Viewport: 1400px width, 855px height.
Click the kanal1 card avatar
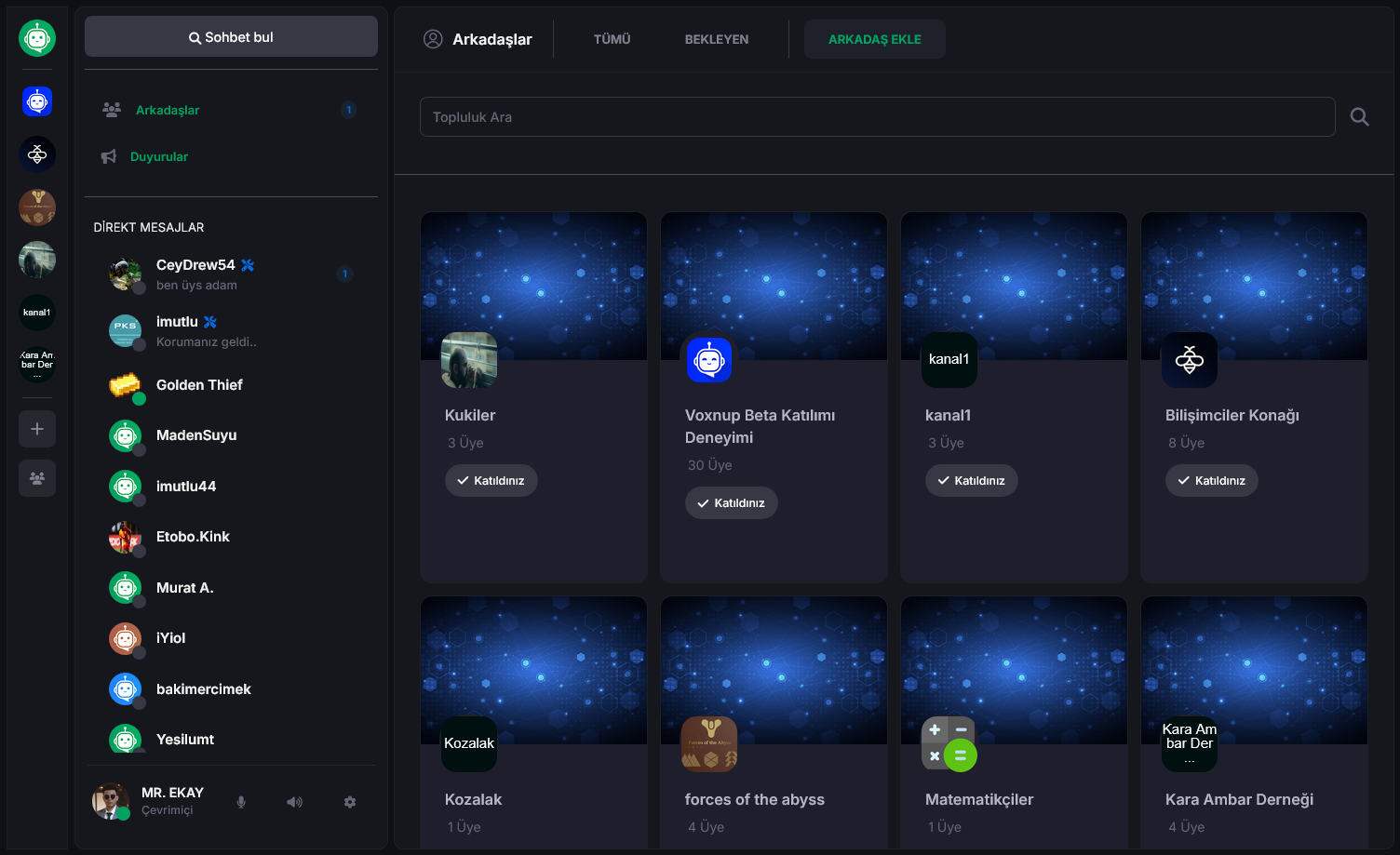[949, 360]
